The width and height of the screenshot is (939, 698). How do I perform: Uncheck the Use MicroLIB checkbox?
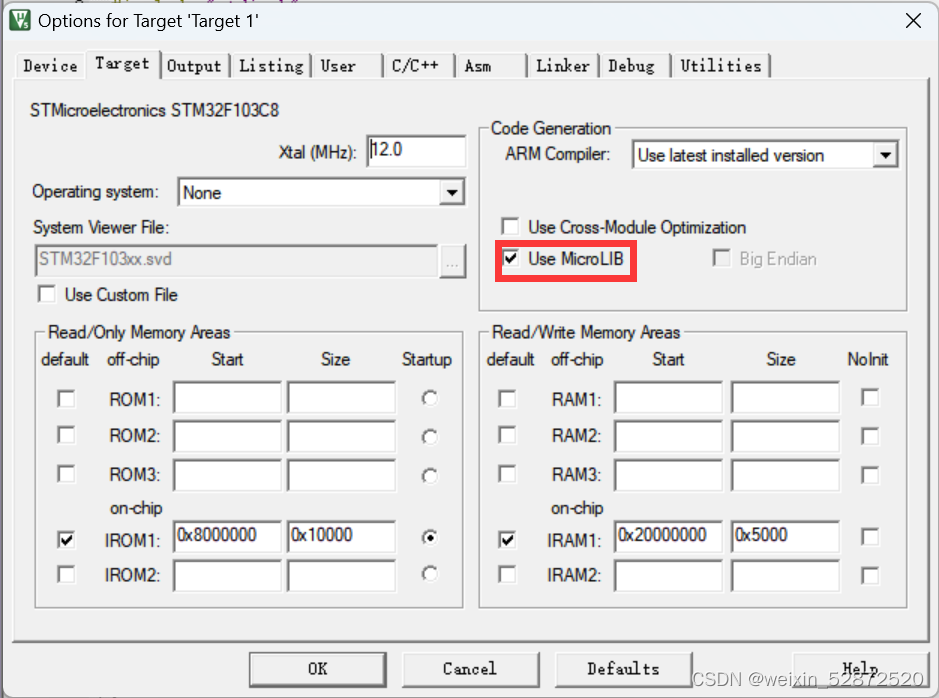510,259
